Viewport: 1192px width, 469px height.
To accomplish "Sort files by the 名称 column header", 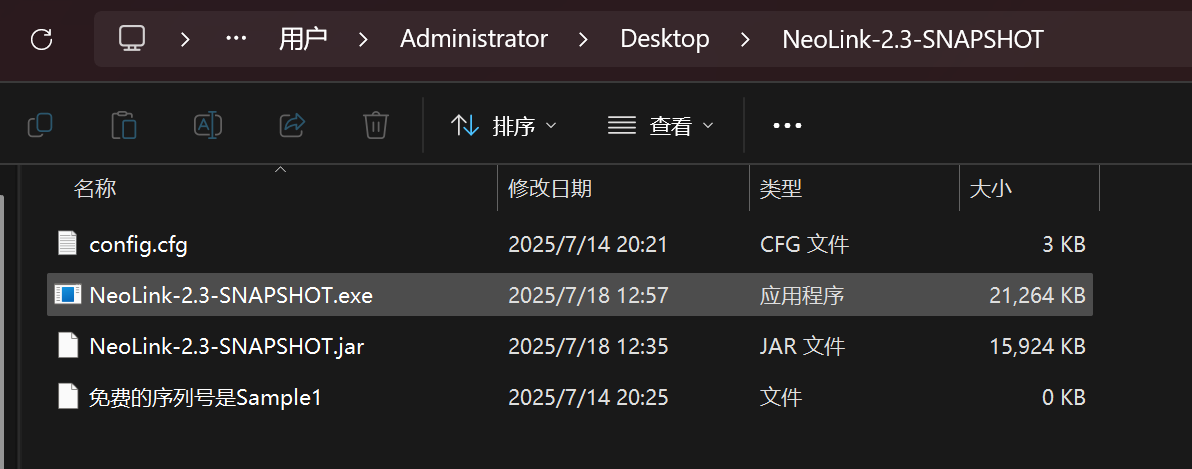I will [x=96, y=188].
